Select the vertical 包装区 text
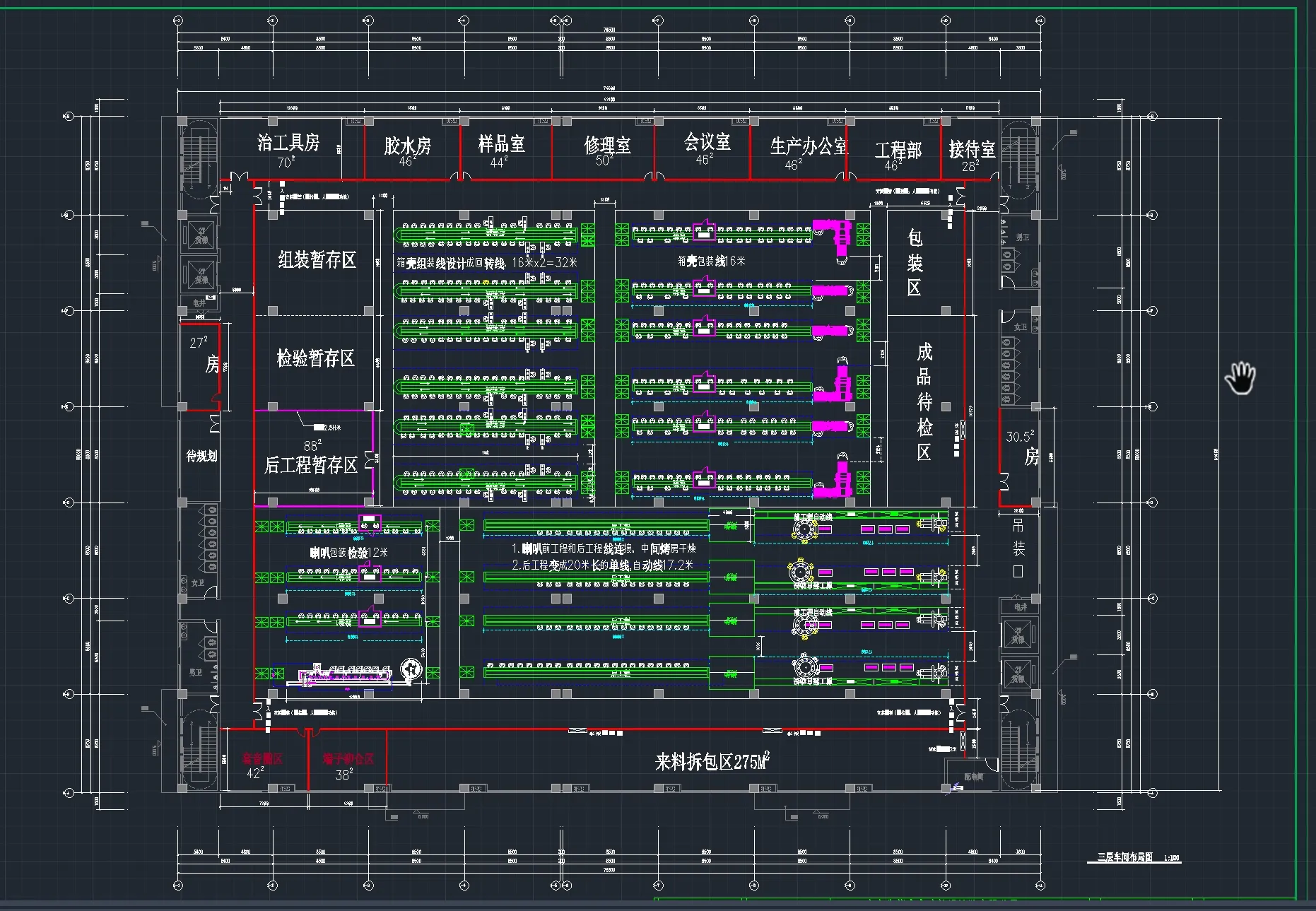 click(x=915, y=263)
